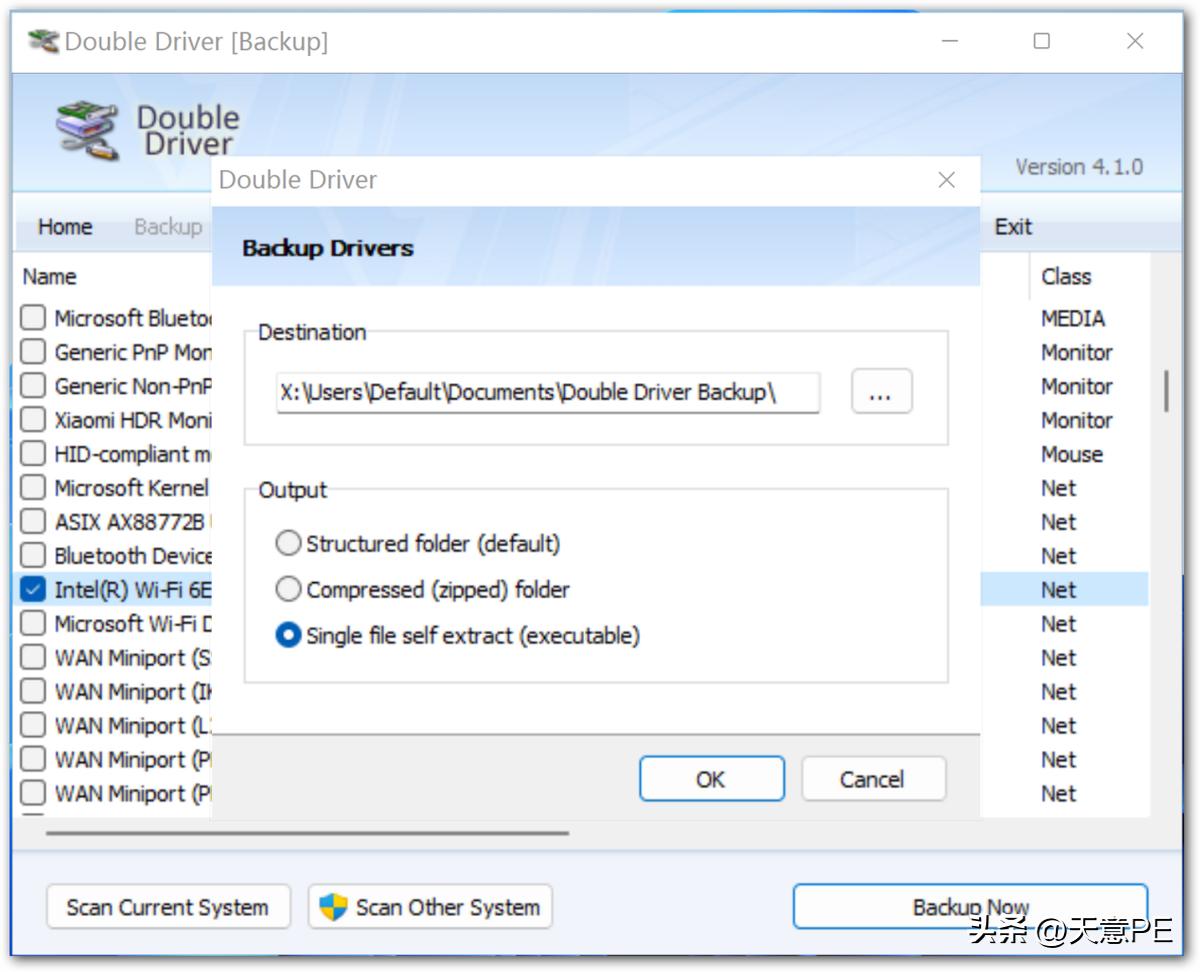The width and height of the screenshot is (1200, 972).
Task: Uncheck the Intel(R) Wi-Fi 6E checkbox
Action: tap(33, 590)
